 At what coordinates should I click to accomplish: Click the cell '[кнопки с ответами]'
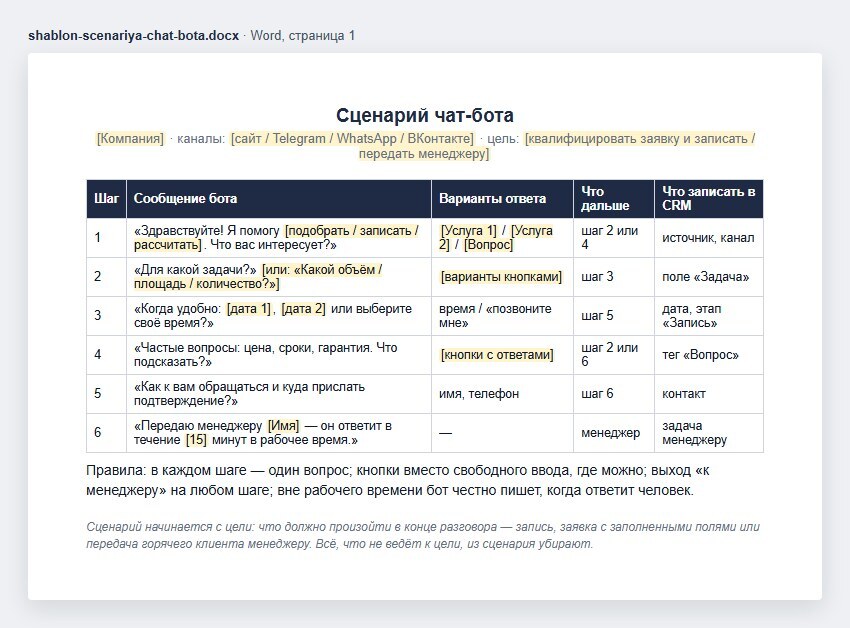point(502,355)
